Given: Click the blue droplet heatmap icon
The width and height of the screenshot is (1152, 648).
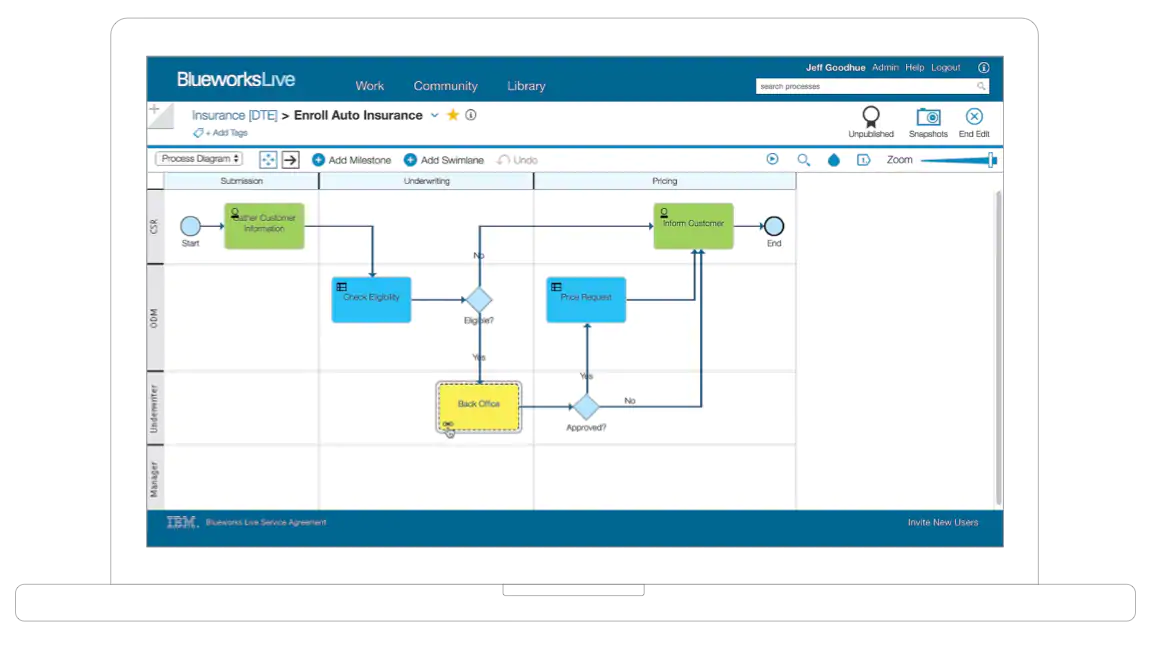Looking at the screenshot, I should (833, 159).
